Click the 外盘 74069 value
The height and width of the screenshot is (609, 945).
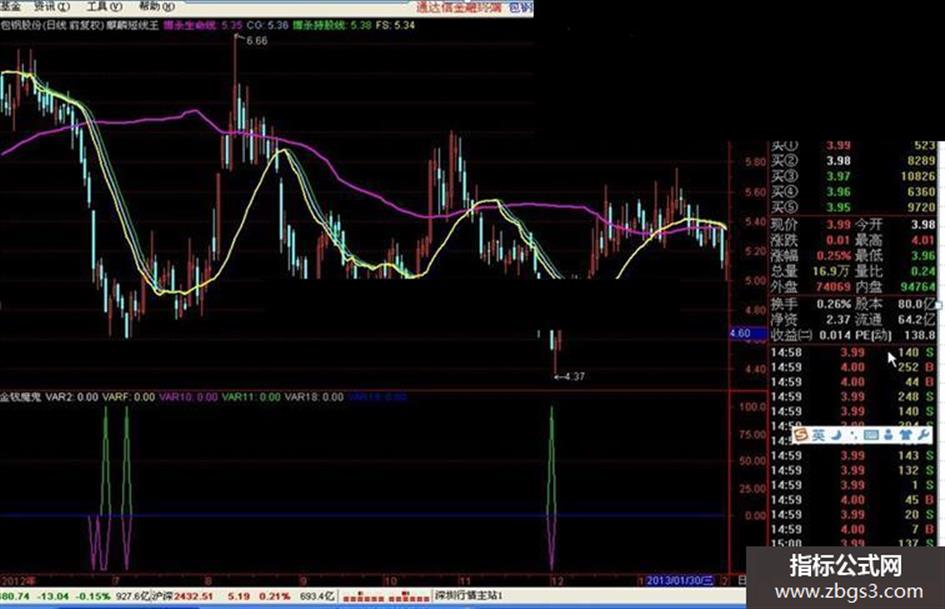[x=834, y=287]
